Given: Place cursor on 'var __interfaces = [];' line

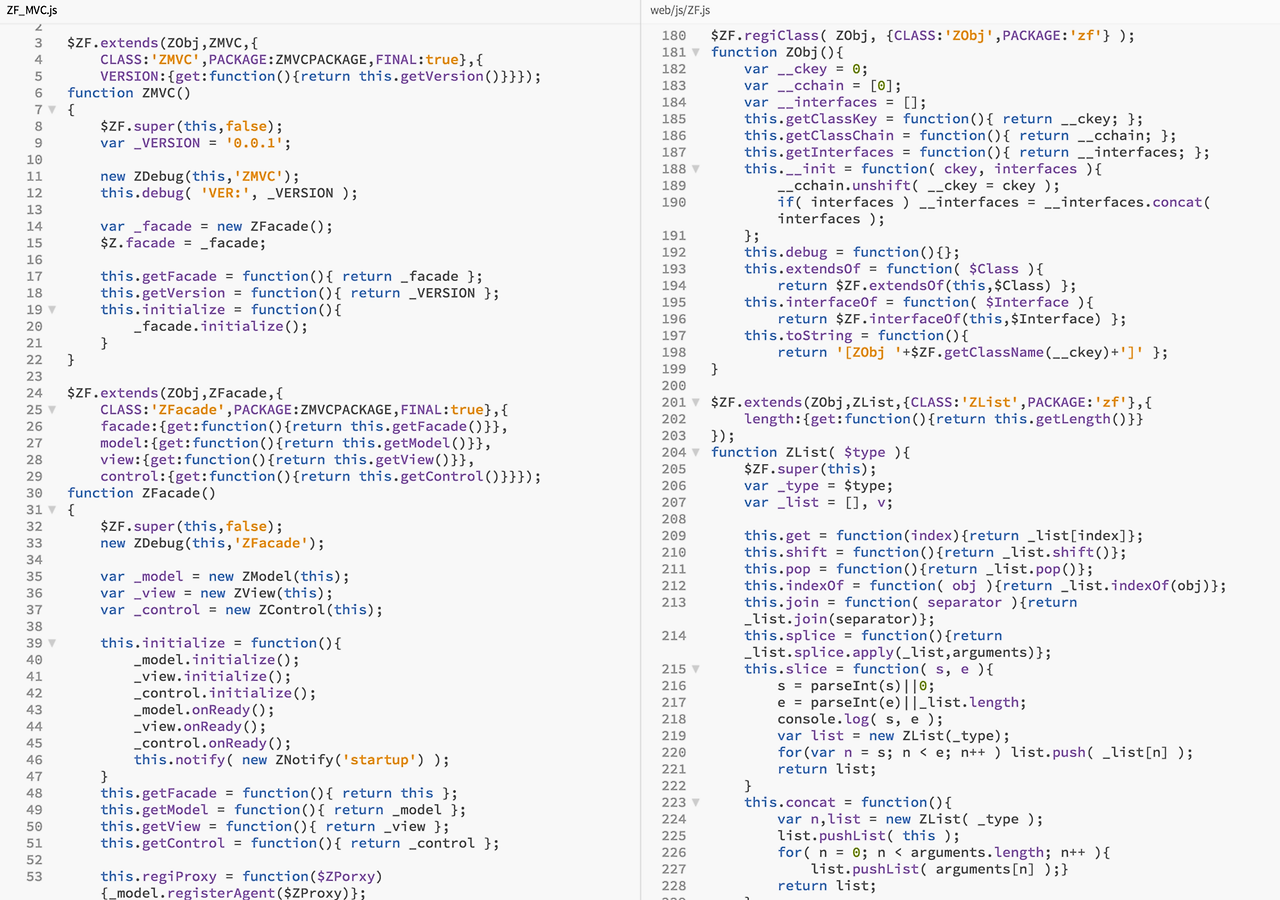Looking at the screenshot, I should coord(835,102).
